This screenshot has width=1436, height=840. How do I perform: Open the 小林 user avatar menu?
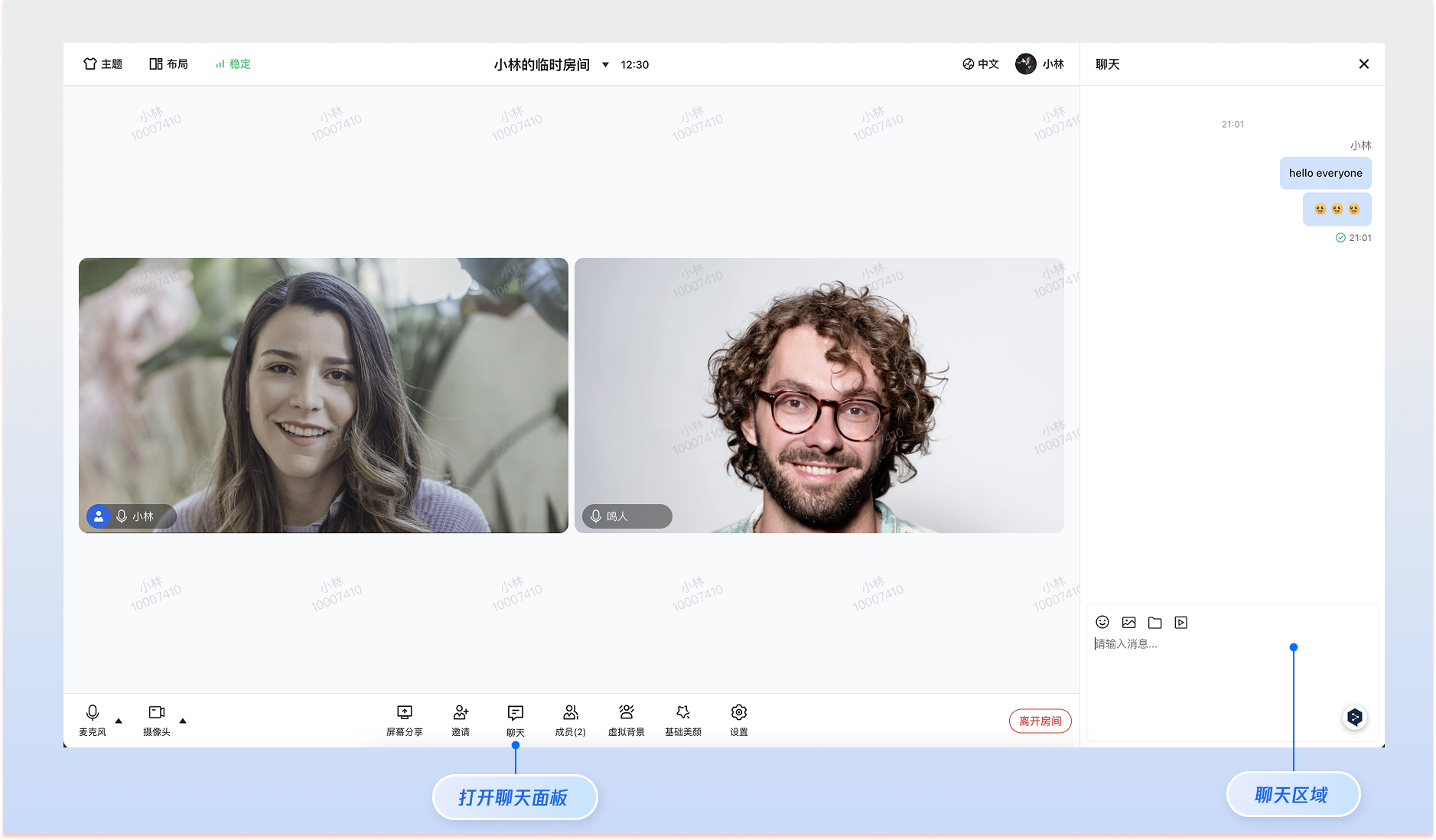coord(1039,64)
